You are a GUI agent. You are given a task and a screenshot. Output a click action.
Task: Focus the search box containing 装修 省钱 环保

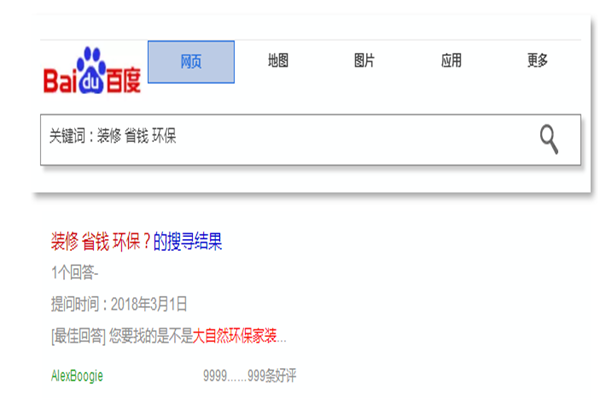300,137
